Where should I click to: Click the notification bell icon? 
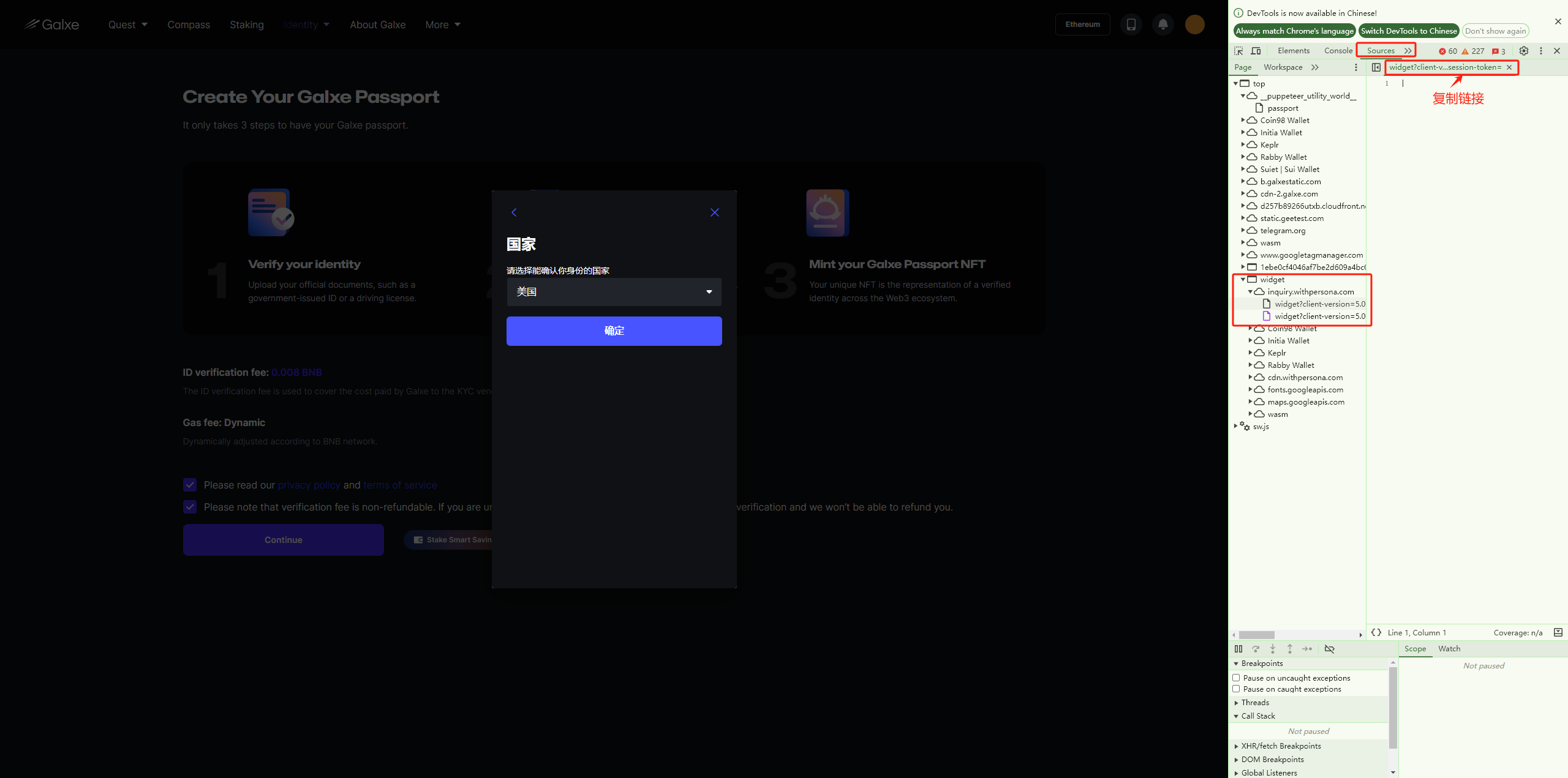coord(1163,24)
